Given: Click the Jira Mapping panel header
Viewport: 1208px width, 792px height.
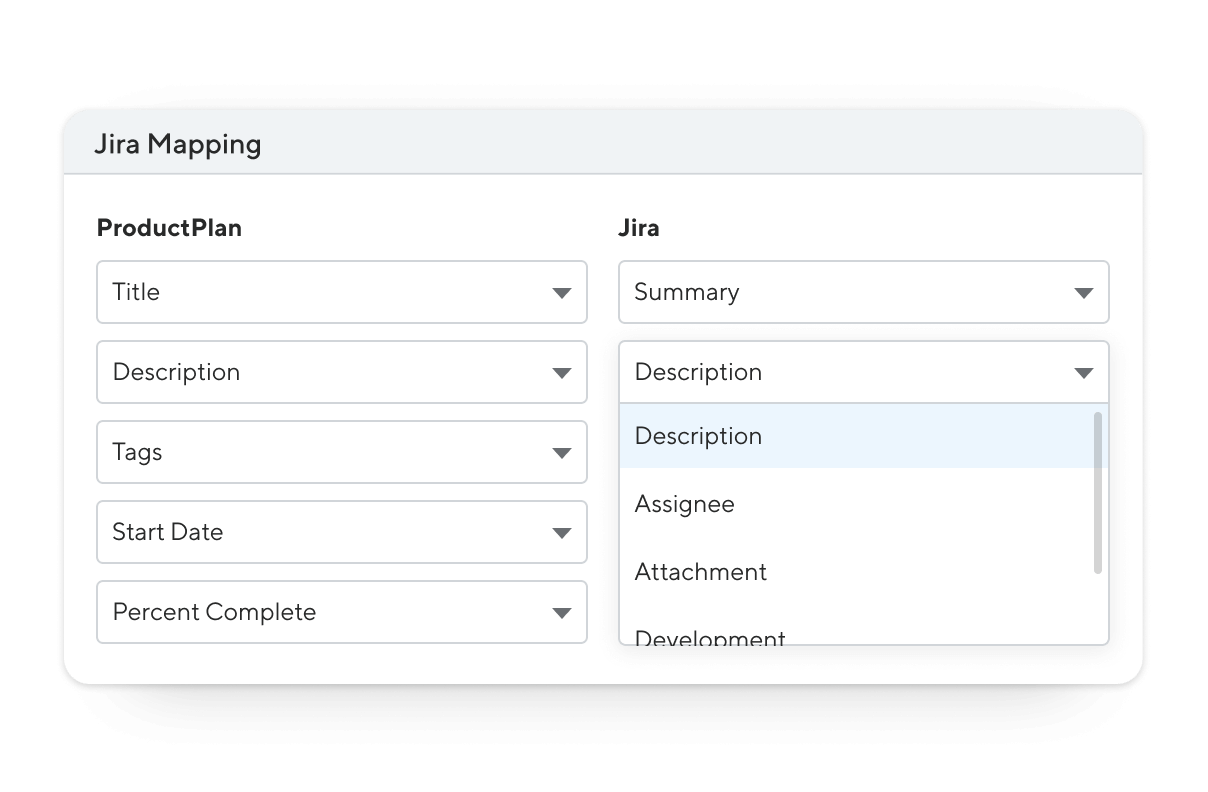Looking at the screenshot, I should [x=603, y=143].
